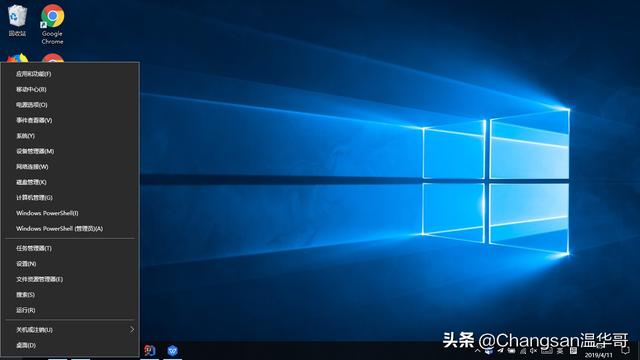
Task: Launch Google Chrome from the desktop shortcut
Action: [52, 24]
